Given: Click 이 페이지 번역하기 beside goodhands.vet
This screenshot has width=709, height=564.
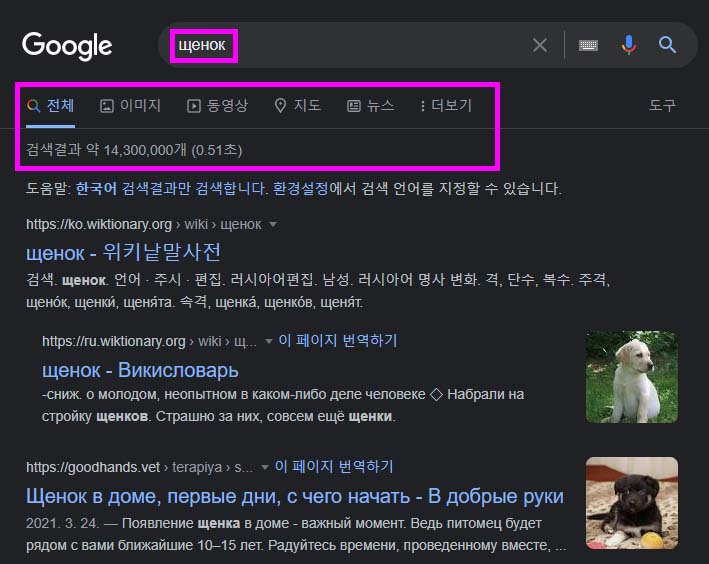Looking at the screenshot, I should [x=334, y=466].
